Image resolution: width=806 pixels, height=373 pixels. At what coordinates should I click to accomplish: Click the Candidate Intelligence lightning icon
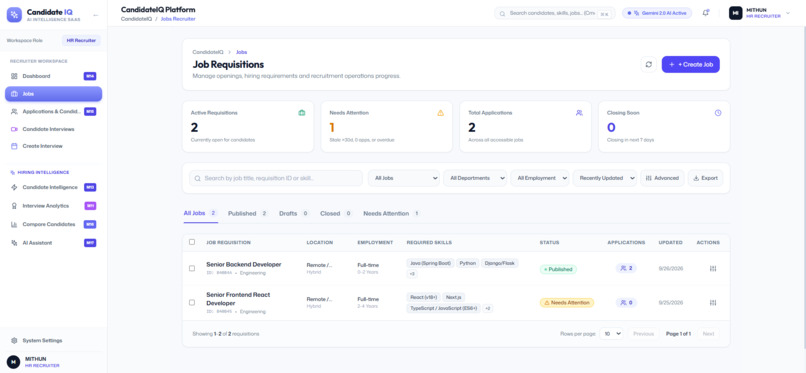14,188
